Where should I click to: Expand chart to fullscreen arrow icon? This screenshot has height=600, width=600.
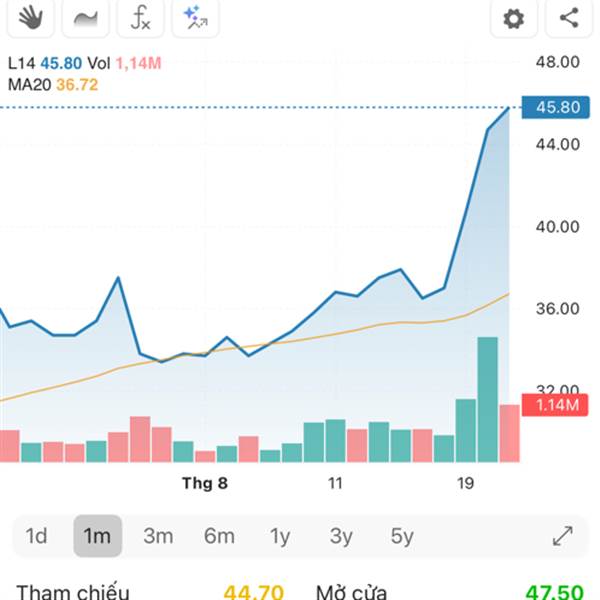[563, 536]
